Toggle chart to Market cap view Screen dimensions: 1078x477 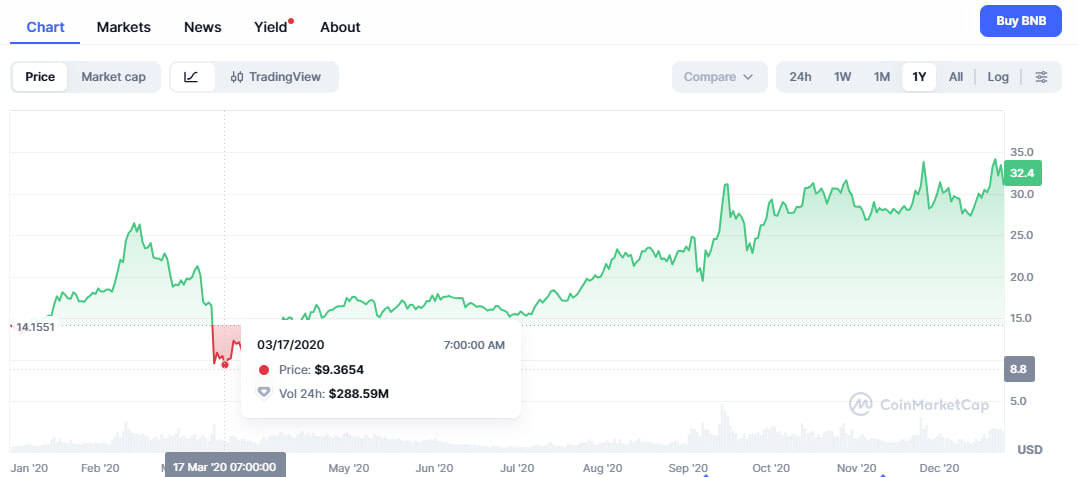pyautogui.click(x=113, y=77)
